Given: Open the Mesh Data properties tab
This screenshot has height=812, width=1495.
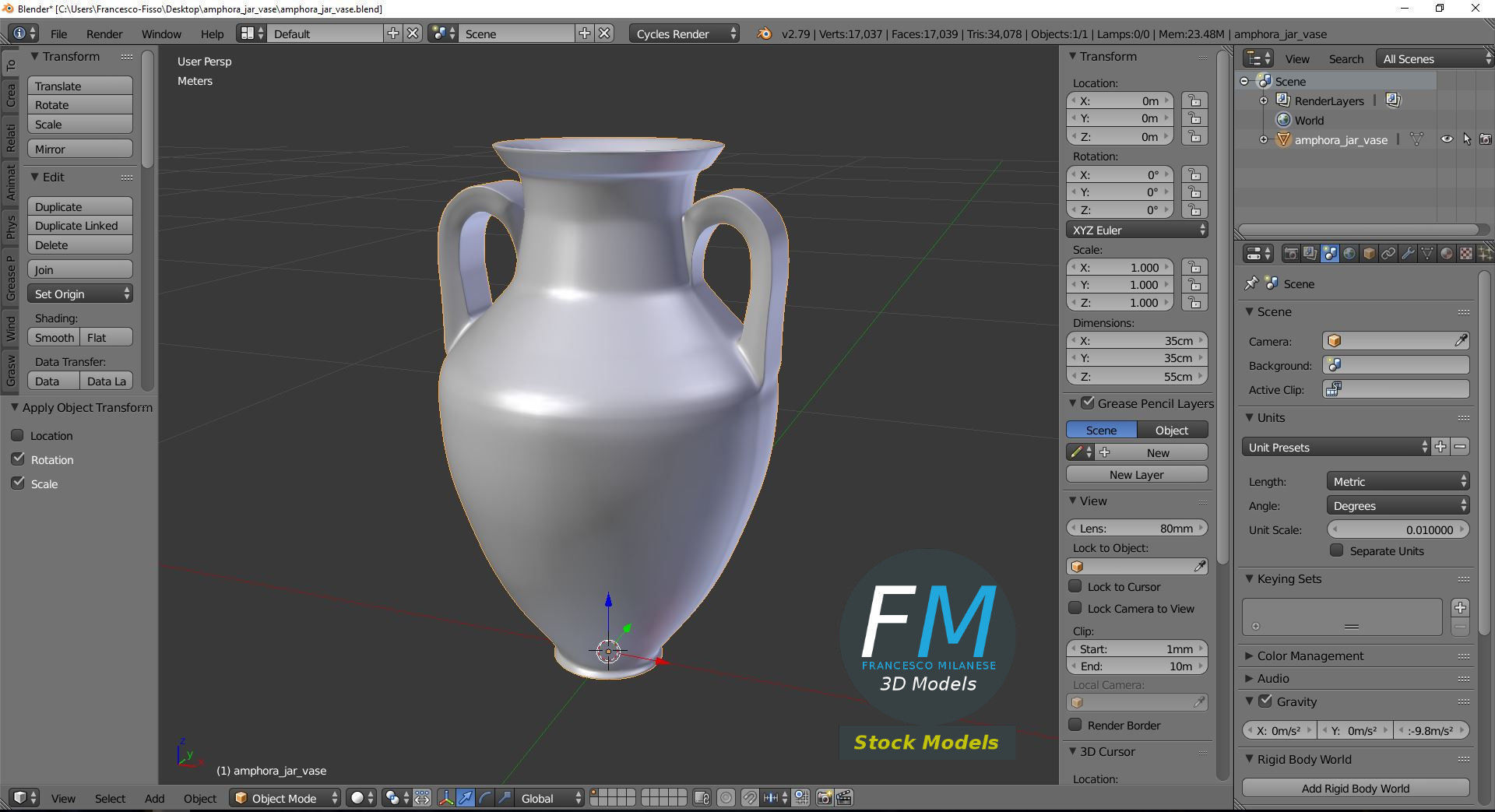Looking at the screenshot, I should coord(1427,253).
